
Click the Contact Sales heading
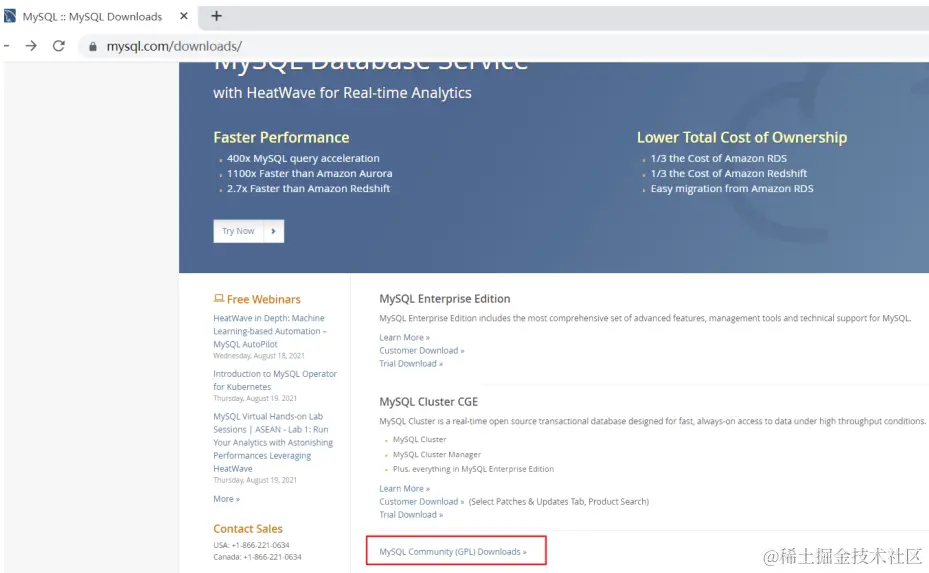pyautogui.click(x=248, y=529)
